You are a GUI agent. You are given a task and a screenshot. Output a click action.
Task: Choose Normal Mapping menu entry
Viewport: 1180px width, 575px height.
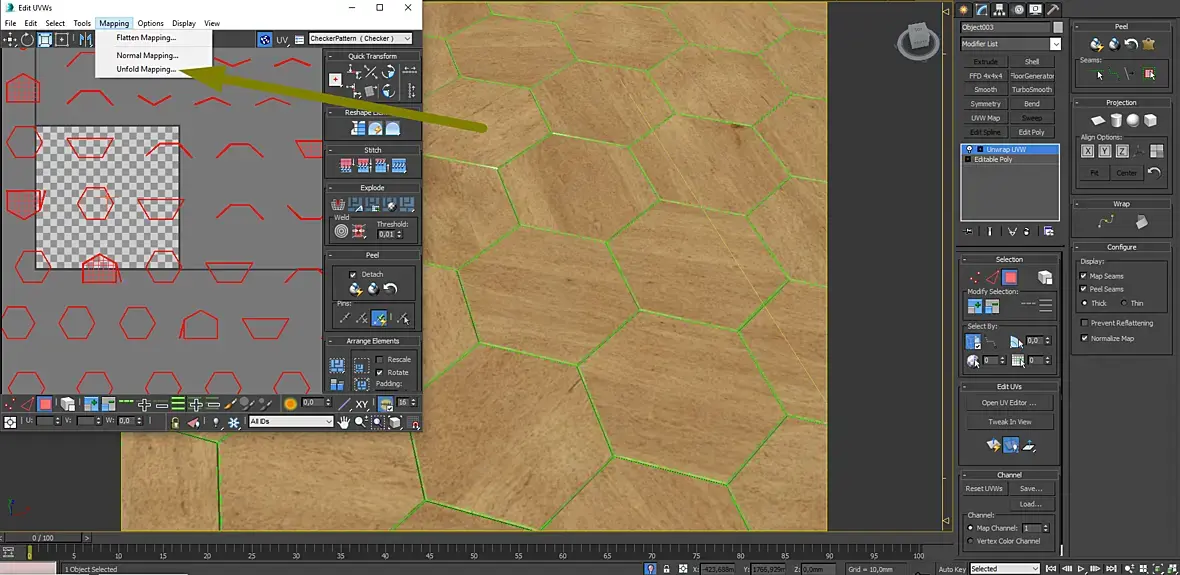(147, 56)
